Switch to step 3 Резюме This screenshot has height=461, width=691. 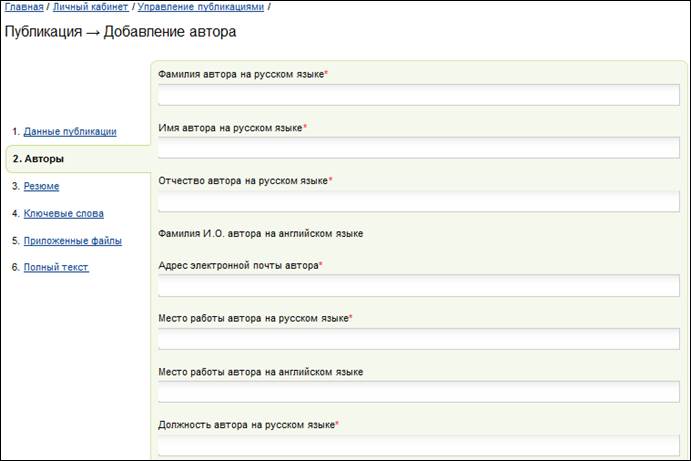click(41, 186)
